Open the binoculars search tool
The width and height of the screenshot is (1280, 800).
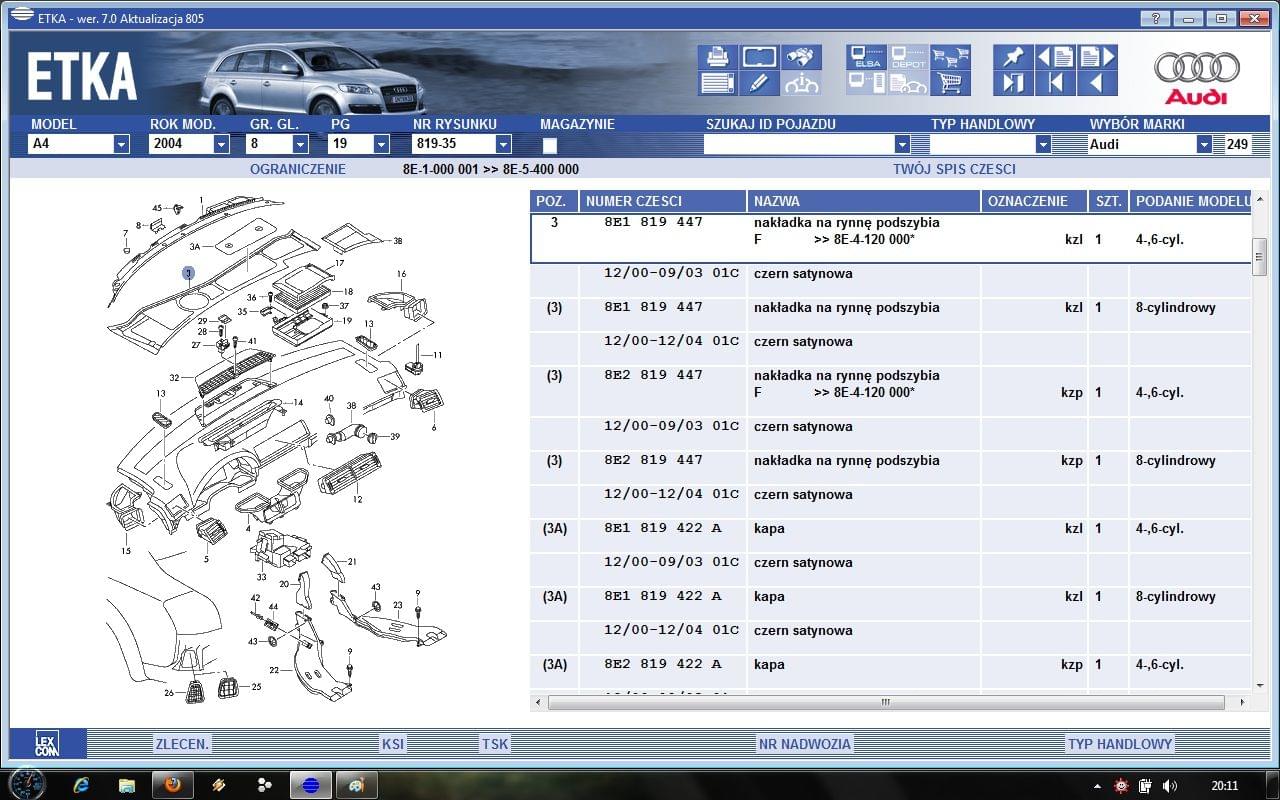801,57
